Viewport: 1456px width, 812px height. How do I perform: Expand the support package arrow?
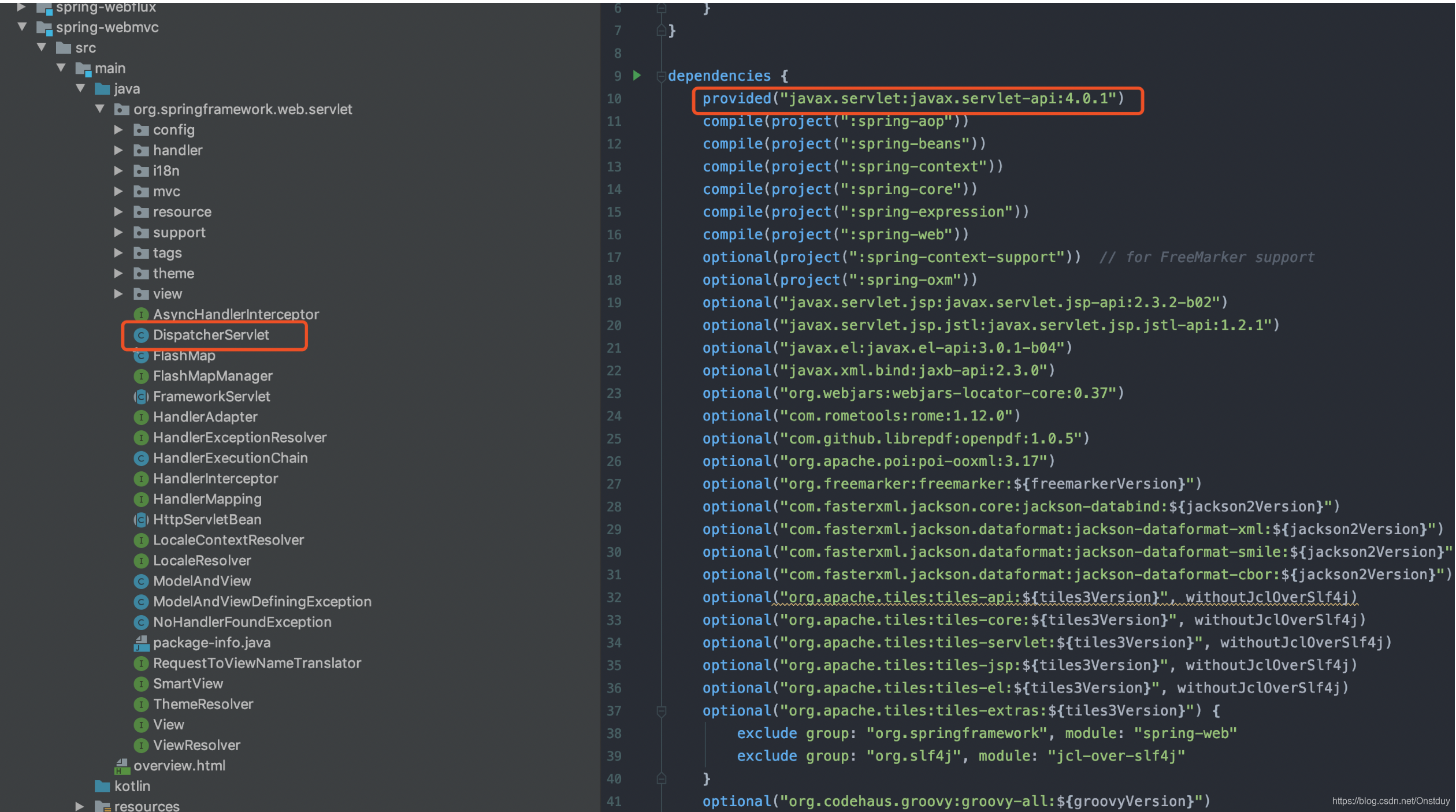tap(118, 232)
